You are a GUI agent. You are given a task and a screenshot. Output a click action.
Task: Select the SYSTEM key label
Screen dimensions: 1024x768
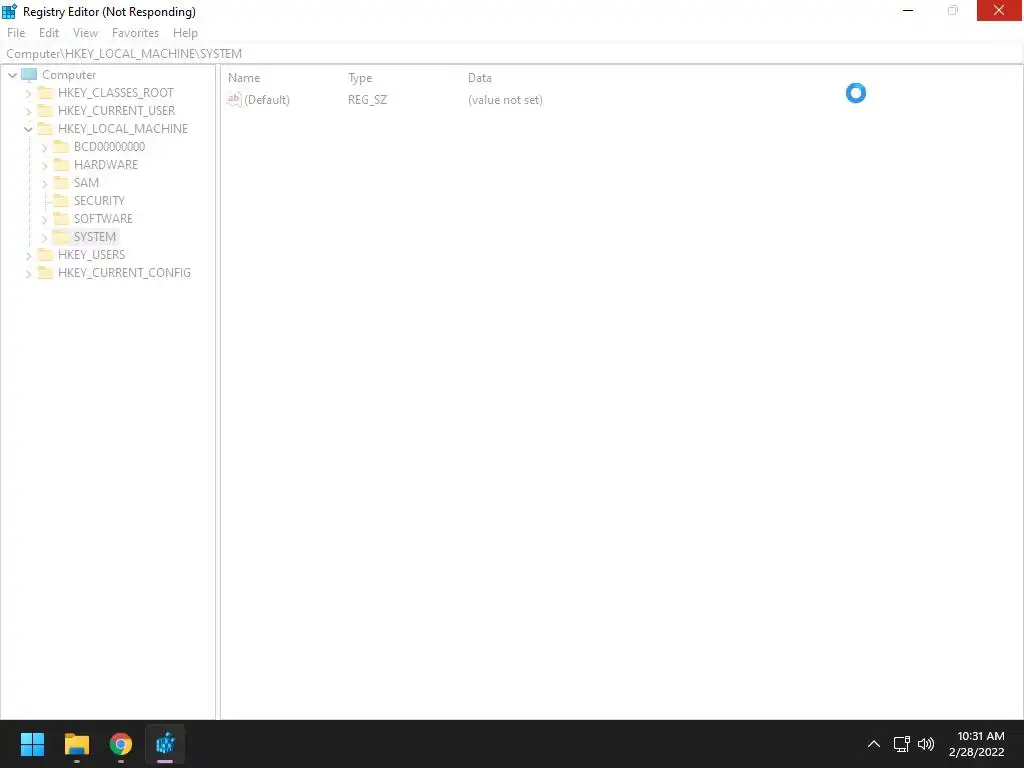coord(95,236)
